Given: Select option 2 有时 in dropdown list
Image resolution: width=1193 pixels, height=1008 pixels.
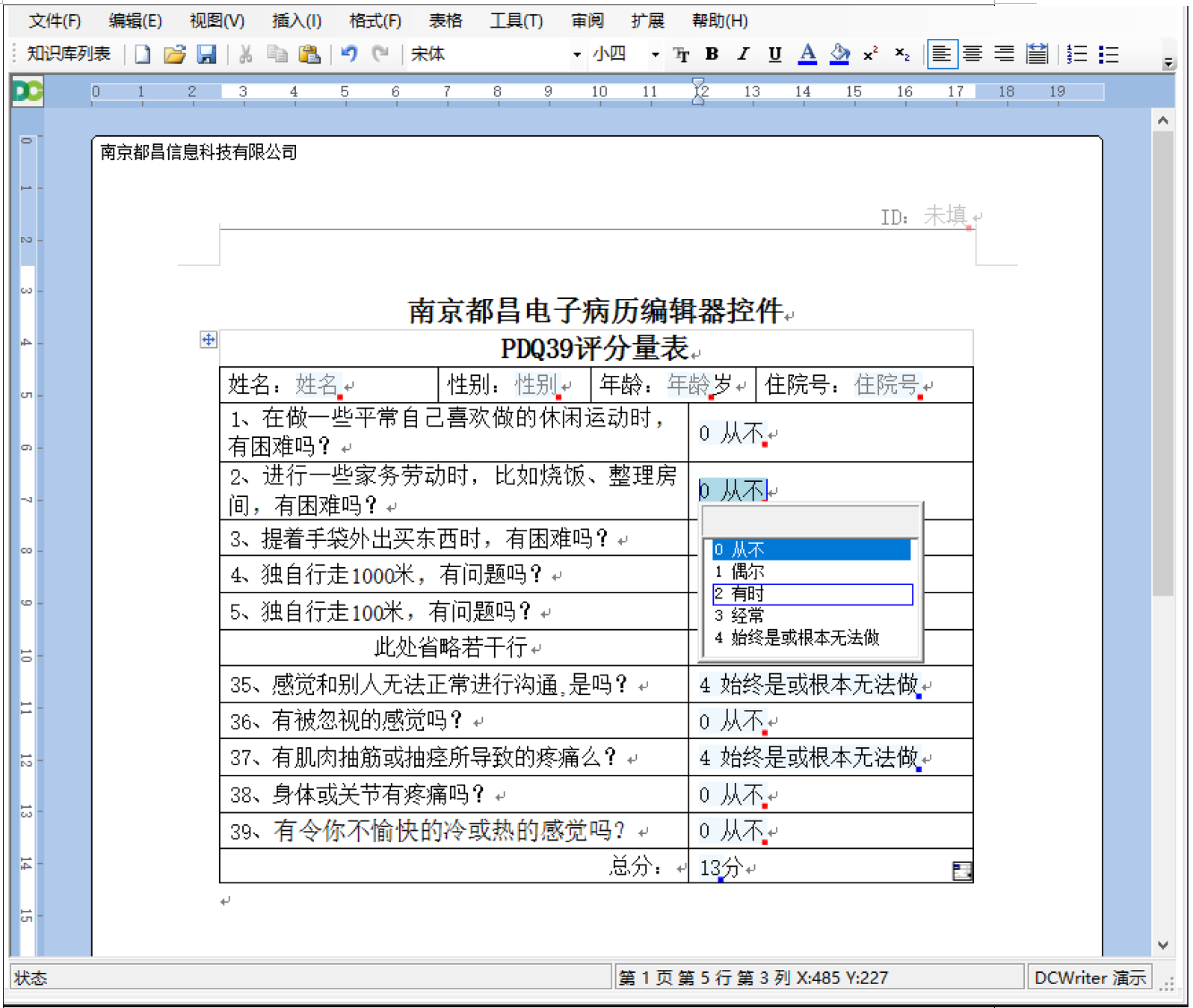Looking at the screenshot, I should point(812,594).
